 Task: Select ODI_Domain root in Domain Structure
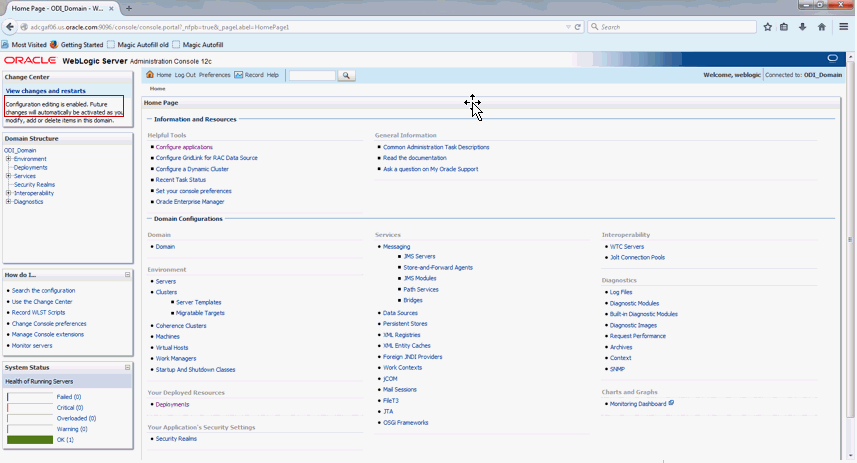click(20, 150)
